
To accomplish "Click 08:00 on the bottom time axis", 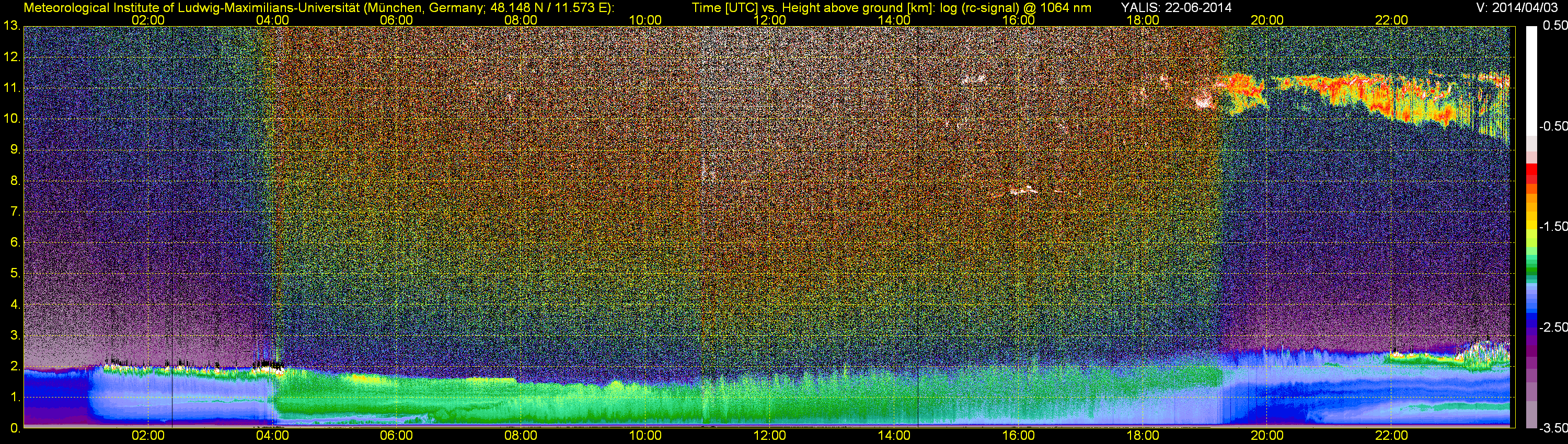I will 521,436.
